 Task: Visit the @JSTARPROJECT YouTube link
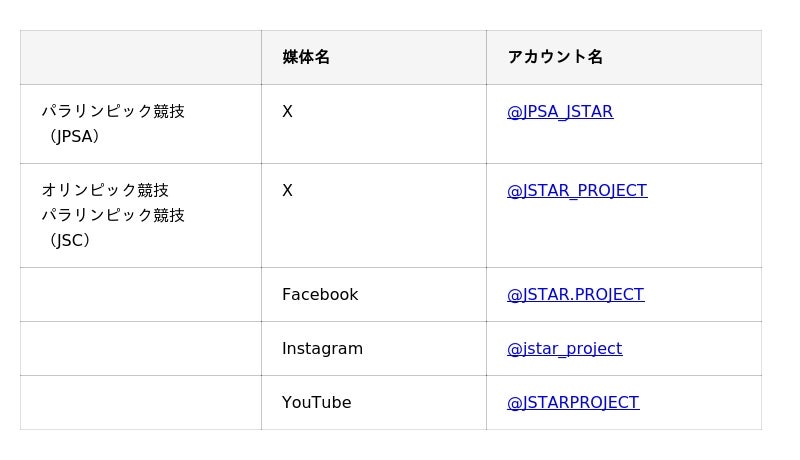[572, 403]
